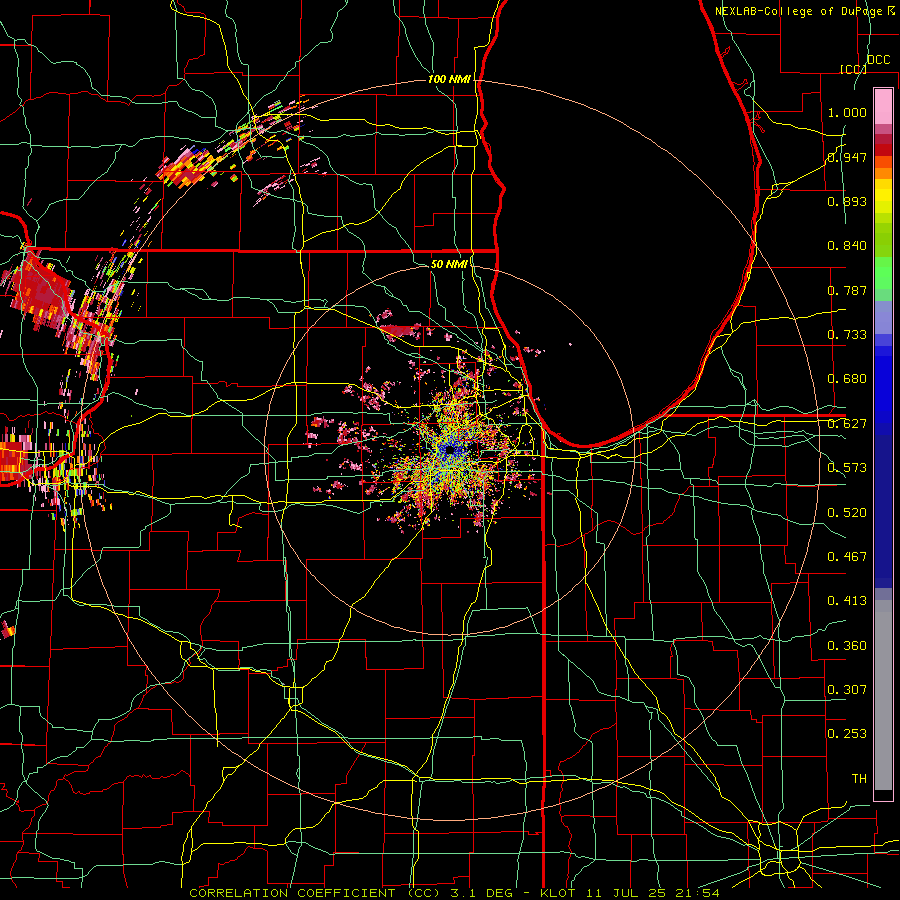Click the 0.307 scale value
Viewport: 900px width, 900px height.
point(847,690)
